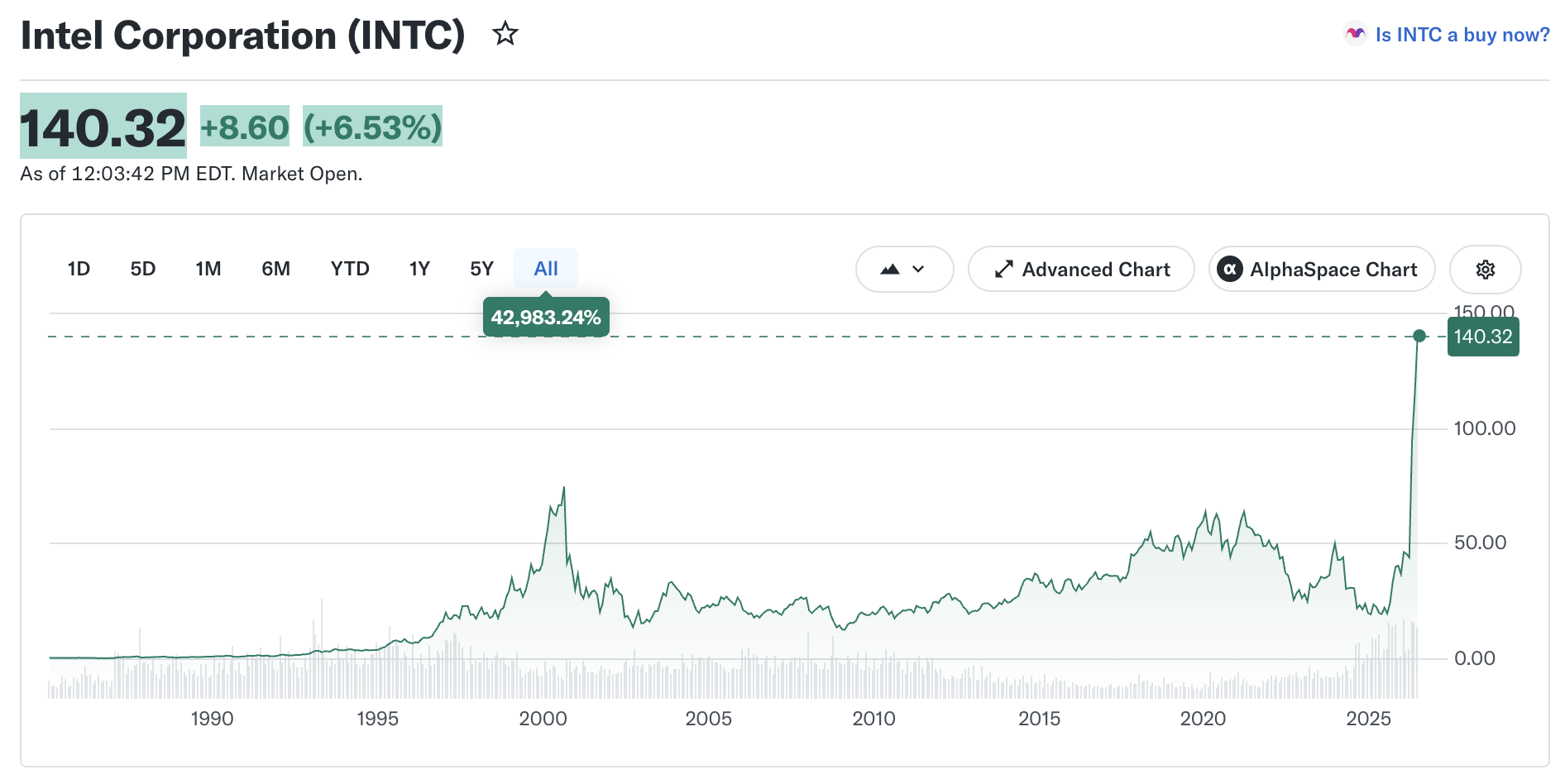Open chart settings gear icon
1565x784 pixels.
pos(1486,269)
